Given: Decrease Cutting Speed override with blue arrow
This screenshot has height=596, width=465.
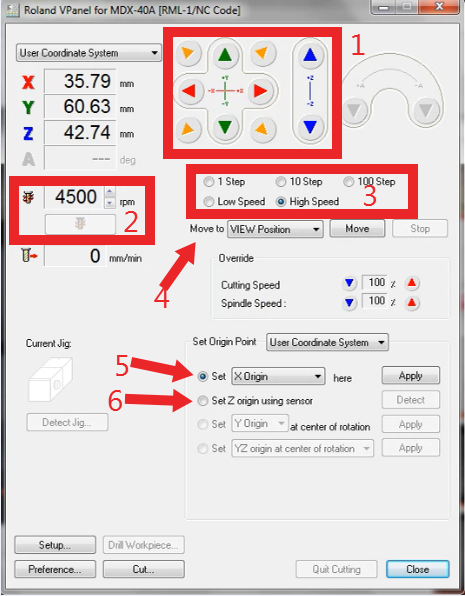Looking at the screenshot, I should pyautogui.click(x=349, y=283).
